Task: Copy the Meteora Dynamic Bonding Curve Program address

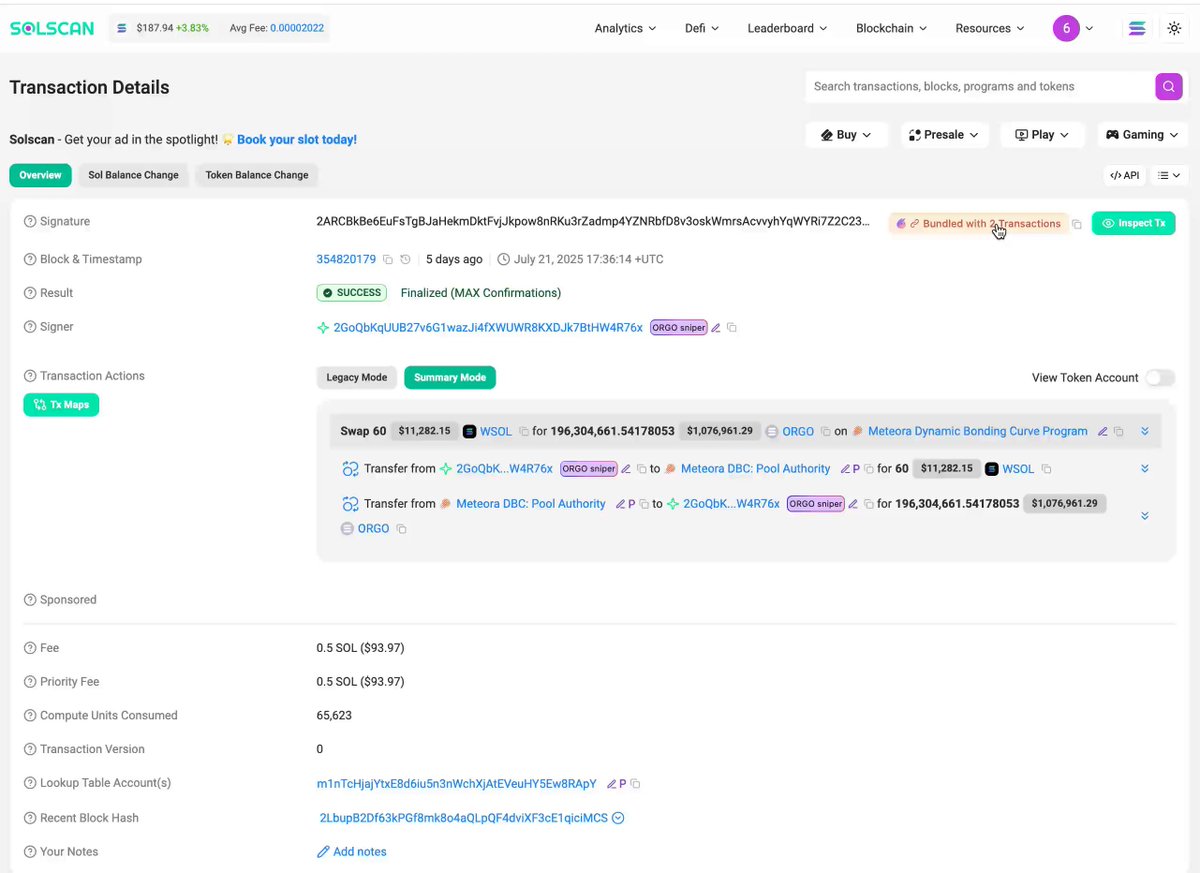Action: click(1119, 432)
